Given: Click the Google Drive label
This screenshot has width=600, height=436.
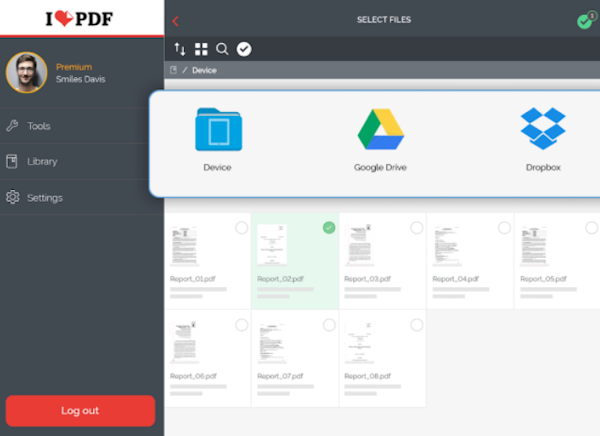Looking at the screenshot, I should click(380, 167).
